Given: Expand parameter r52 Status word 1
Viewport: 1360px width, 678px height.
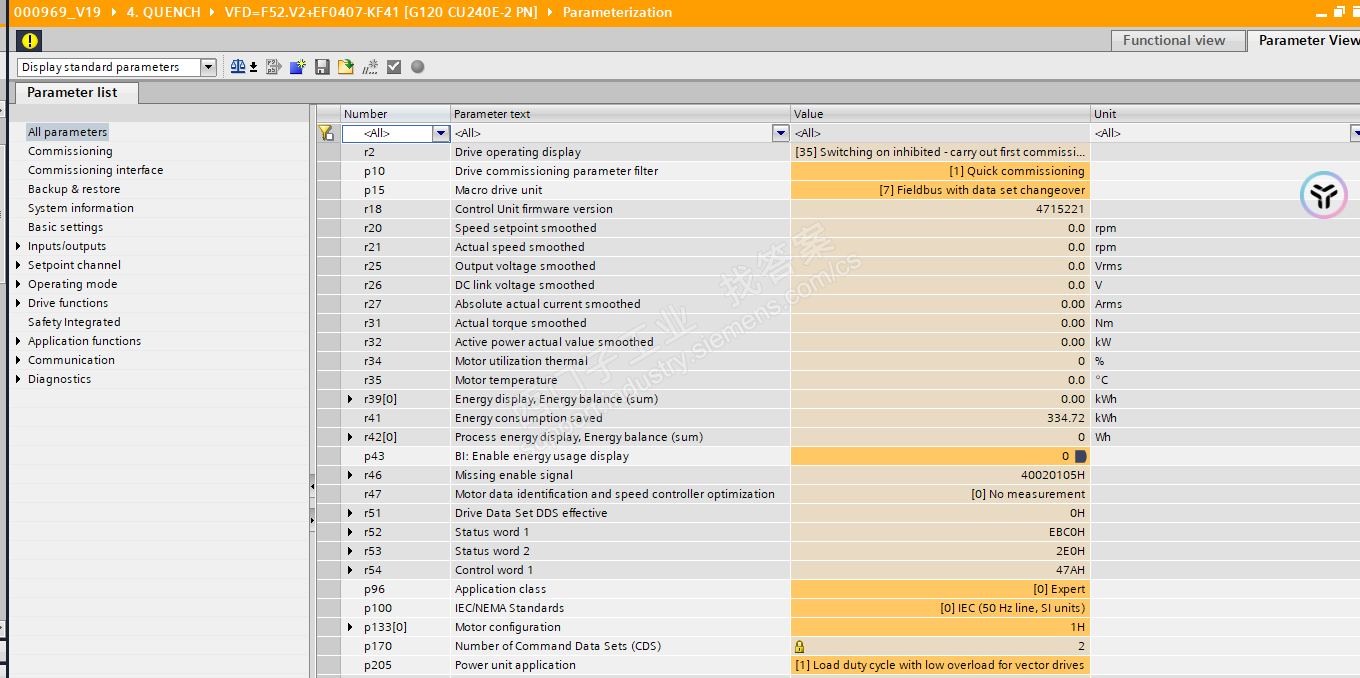Looking at the screenshot, I should click(x=350, y=532).
